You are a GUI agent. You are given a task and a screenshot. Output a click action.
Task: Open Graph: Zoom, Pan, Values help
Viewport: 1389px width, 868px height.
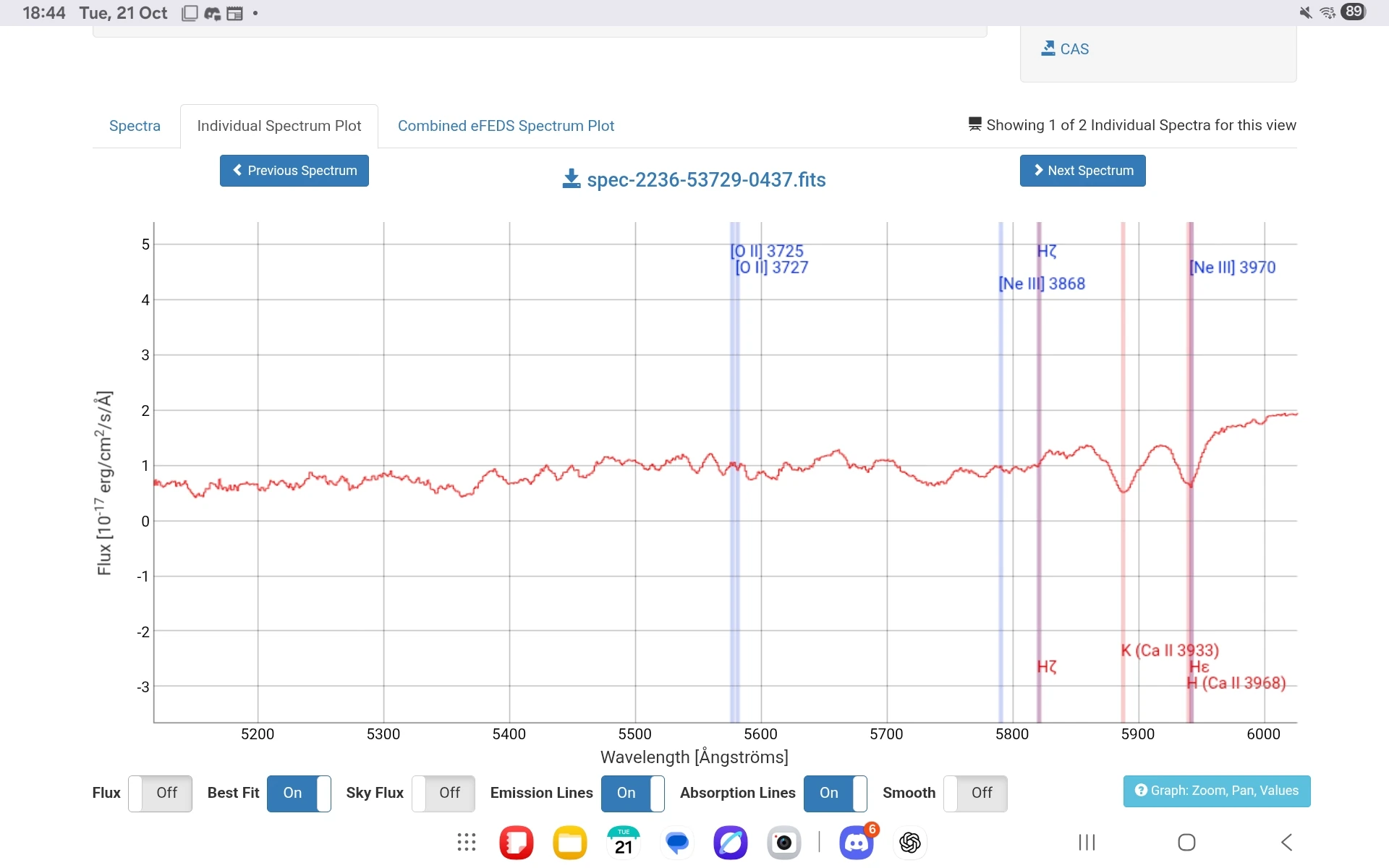[x=1216, y=791]
